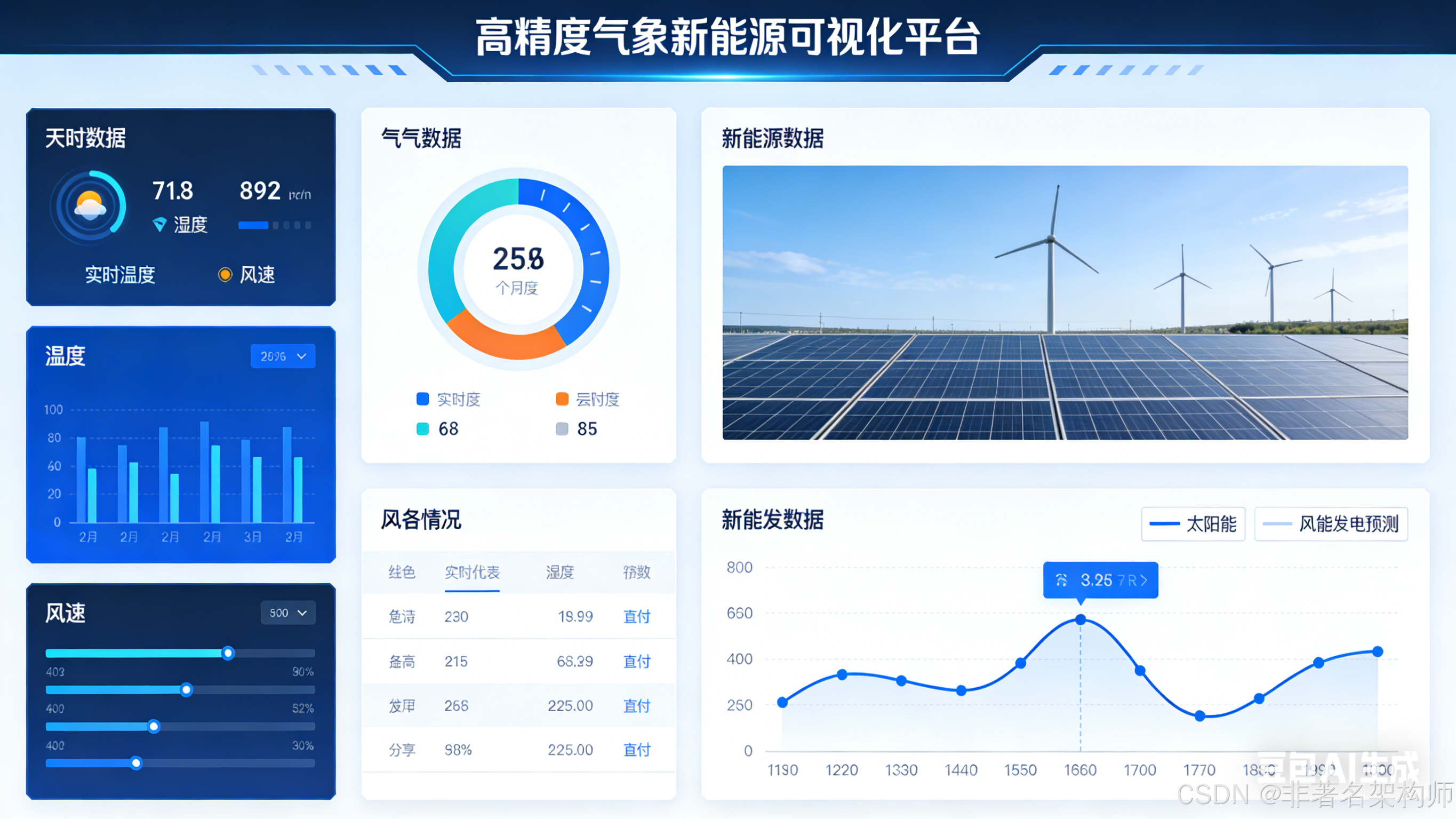Click the cyan legend square beside 68
The image size is (1456, 819).
422,429
